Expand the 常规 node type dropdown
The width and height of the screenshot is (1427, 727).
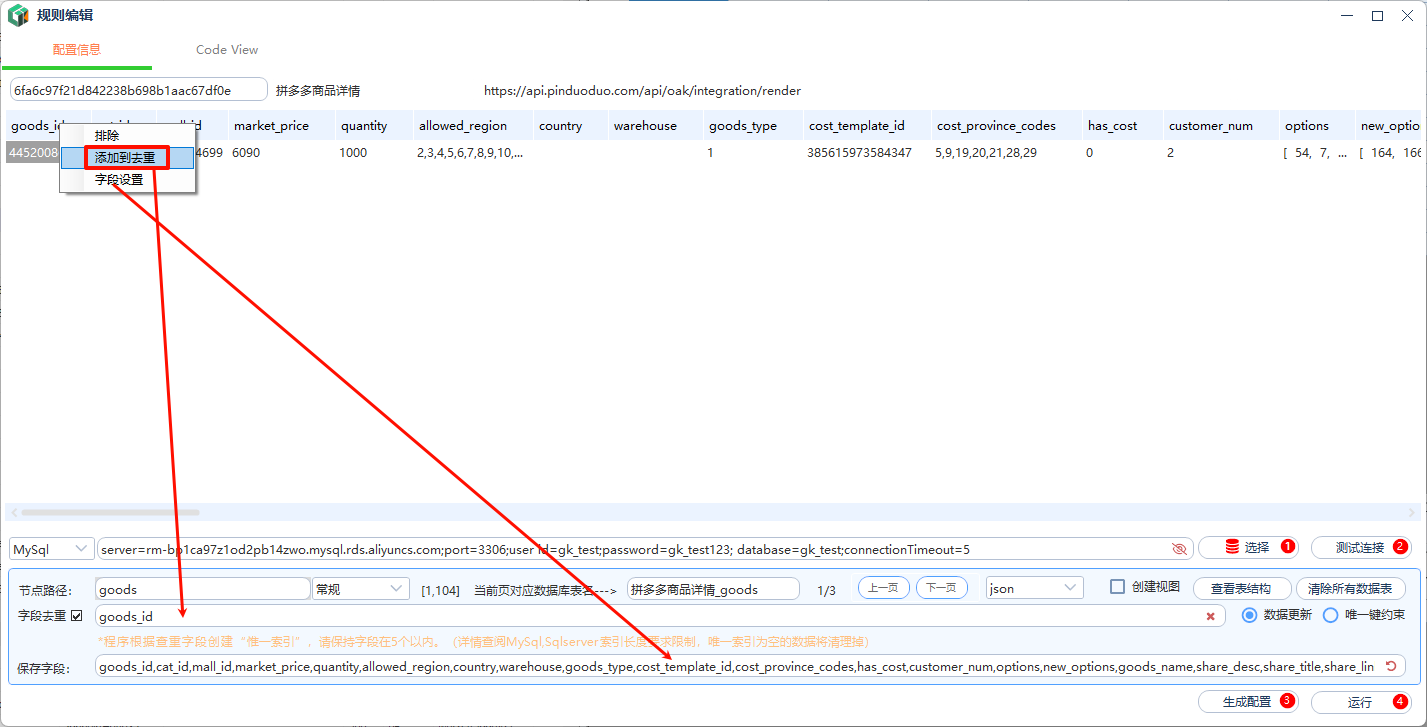[360, 589]
